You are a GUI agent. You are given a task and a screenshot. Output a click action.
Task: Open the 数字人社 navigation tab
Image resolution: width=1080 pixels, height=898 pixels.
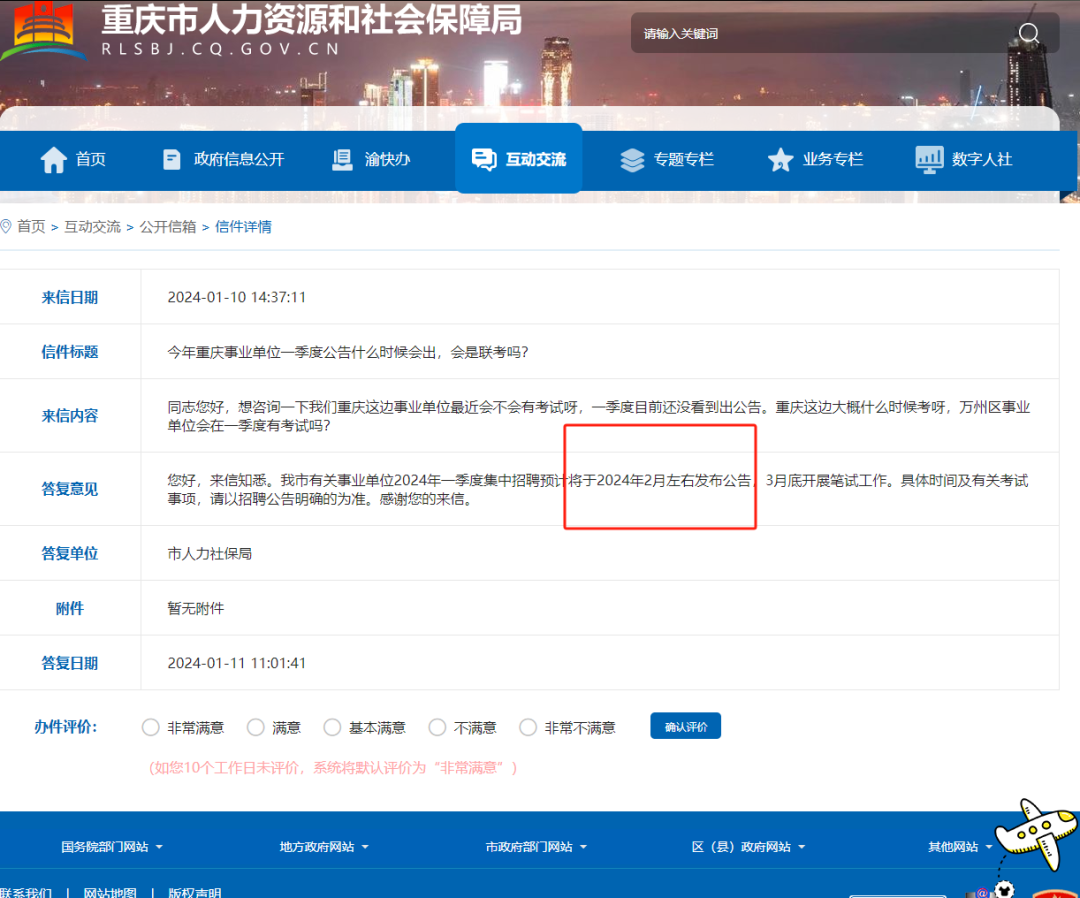pyautogui.click(x=964, y=160)
